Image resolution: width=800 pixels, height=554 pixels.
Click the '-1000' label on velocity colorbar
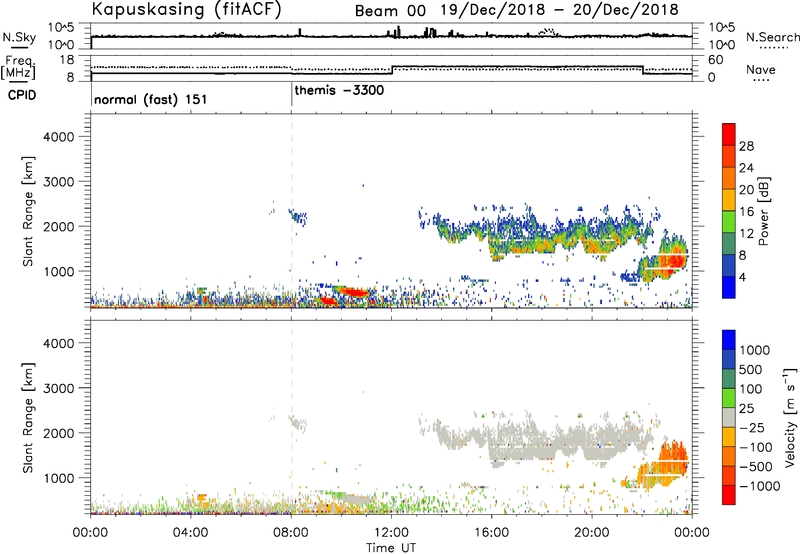coord(760,486)
